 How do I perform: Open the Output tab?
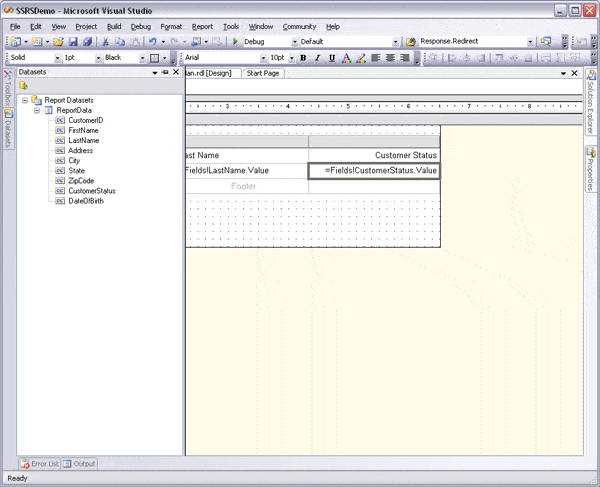point(79,464)
